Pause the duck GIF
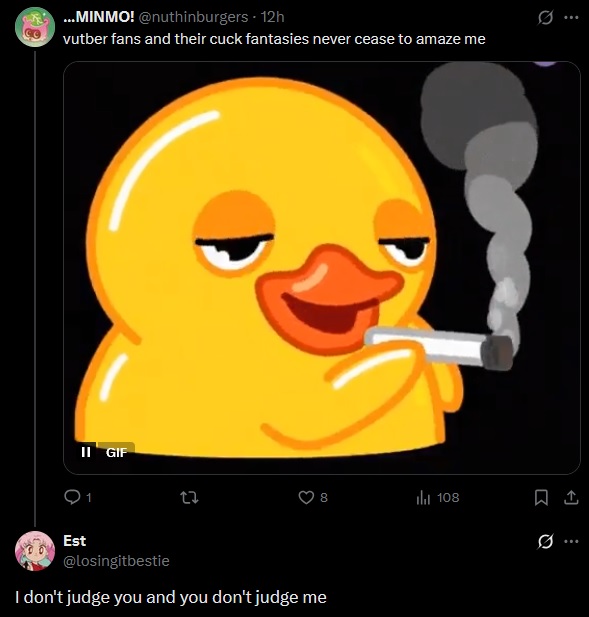The image size is (589, 617). point(86,452)
